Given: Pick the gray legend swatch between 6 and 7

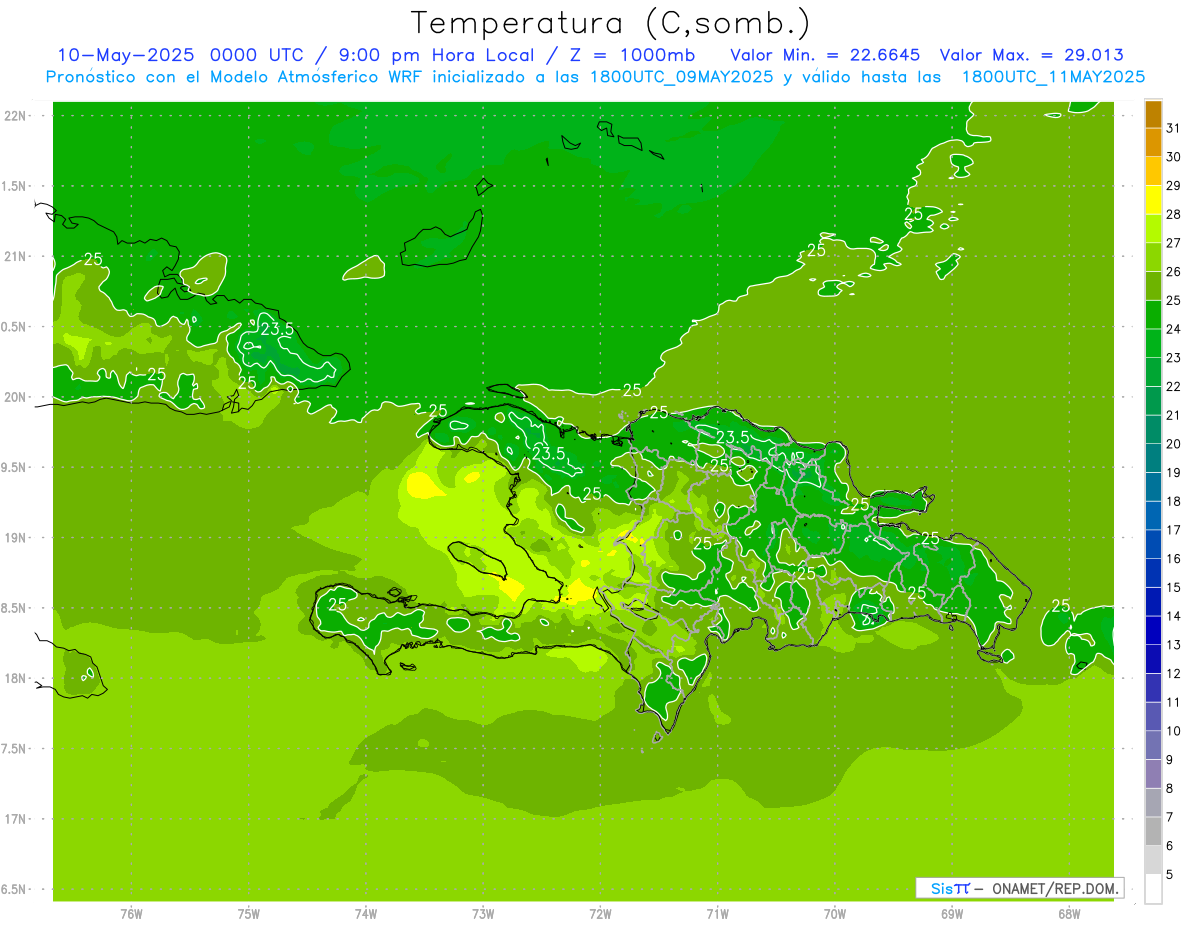Looking at the screenshot, I should (1153, 832).
